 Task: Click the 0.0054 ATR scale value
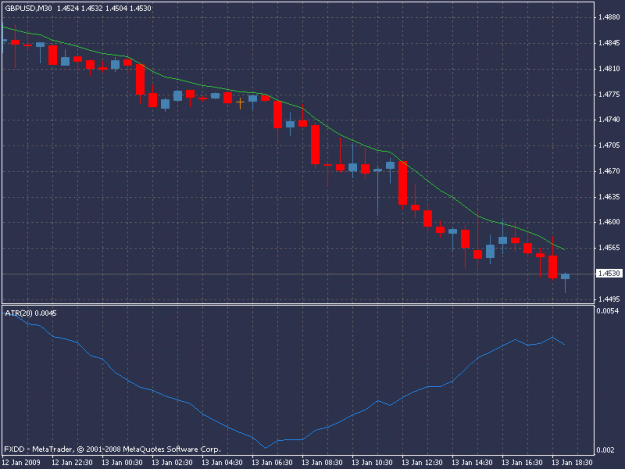point(608,311)
